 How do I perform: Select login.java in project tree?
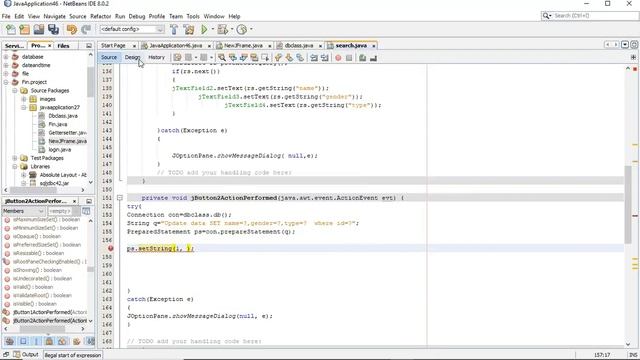[60, 150]
